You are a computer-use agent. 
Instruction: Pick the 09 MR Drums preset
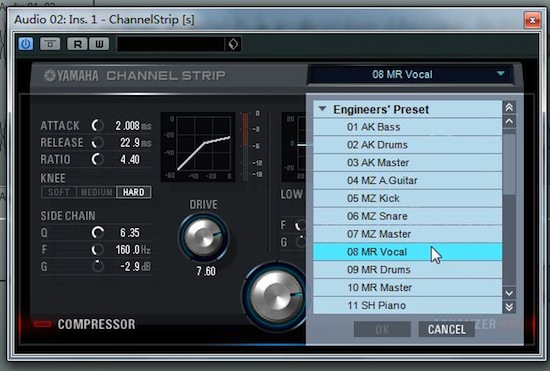(x=407, y=270)
